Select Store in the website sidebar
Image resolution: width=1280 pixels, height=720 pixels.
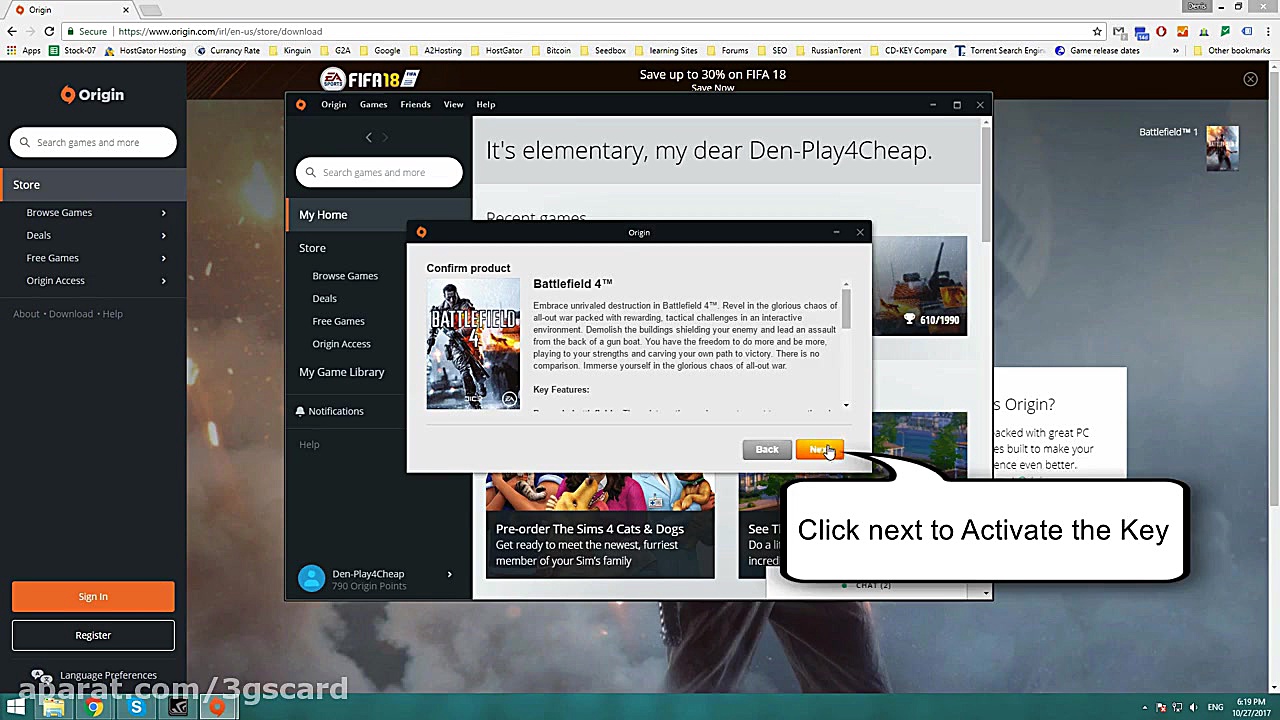pyautogui.click(x=93, y=185)
